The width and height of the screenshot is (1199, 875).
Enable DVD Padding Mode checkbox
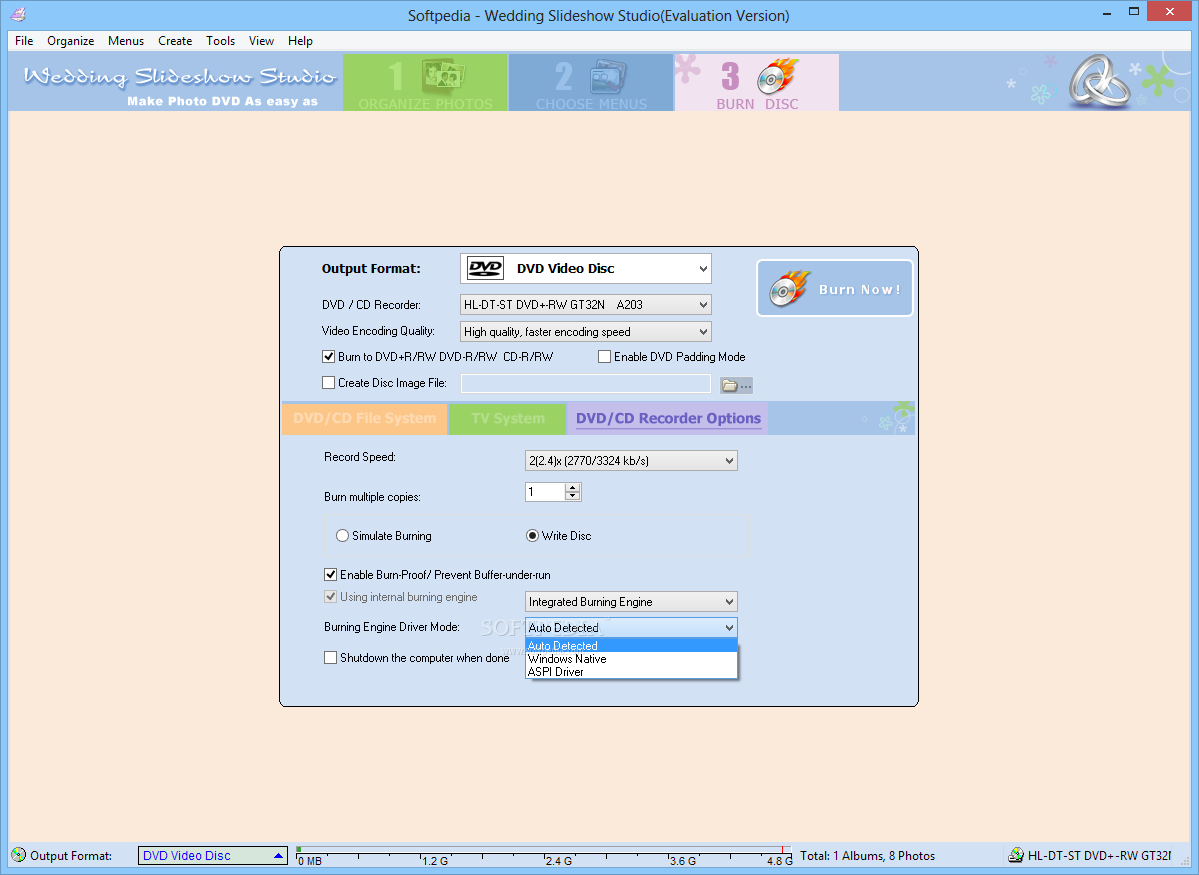tap(604, 356)
